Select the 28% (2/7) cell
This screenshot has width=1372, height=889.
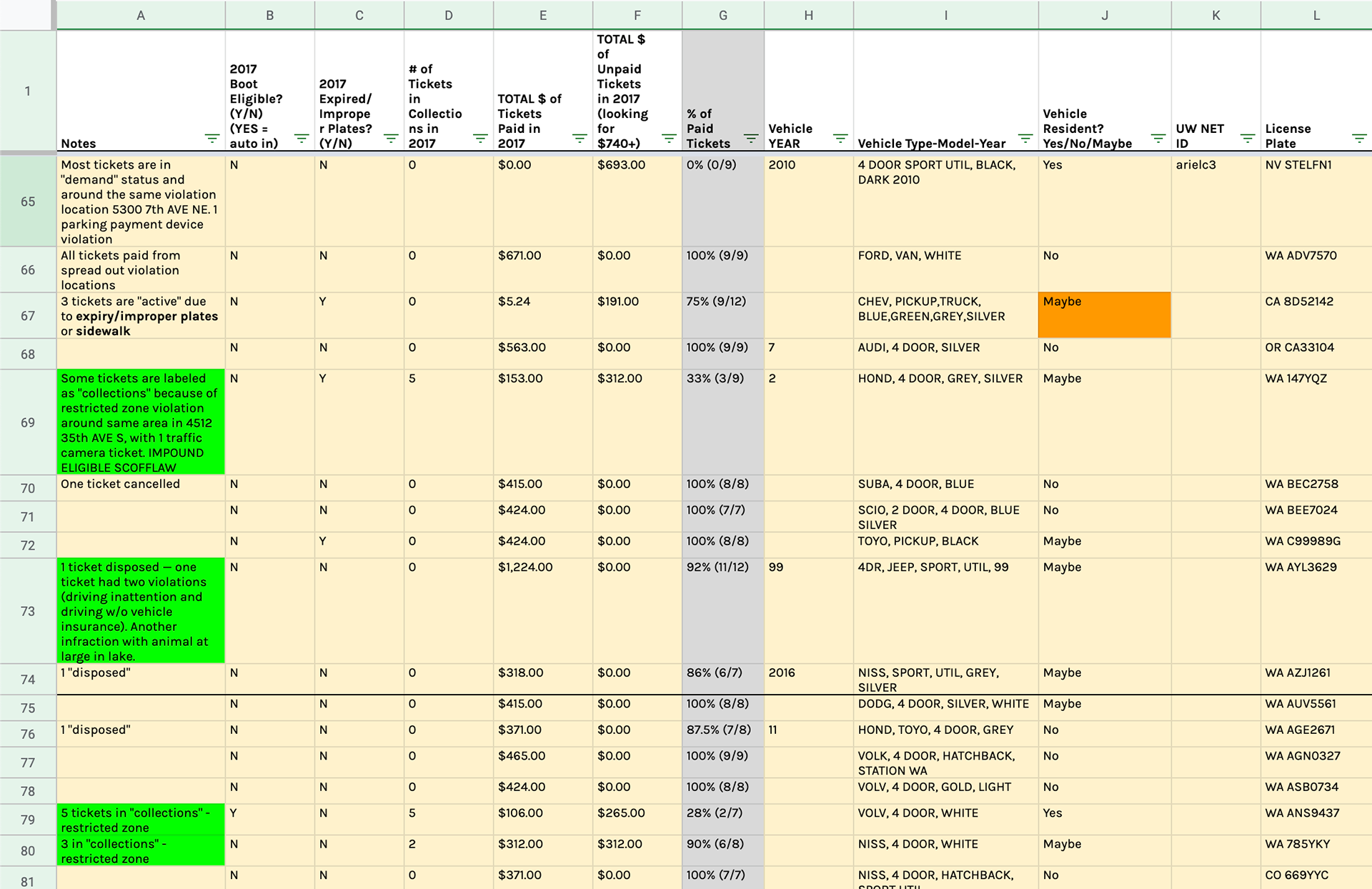[723, 820]
